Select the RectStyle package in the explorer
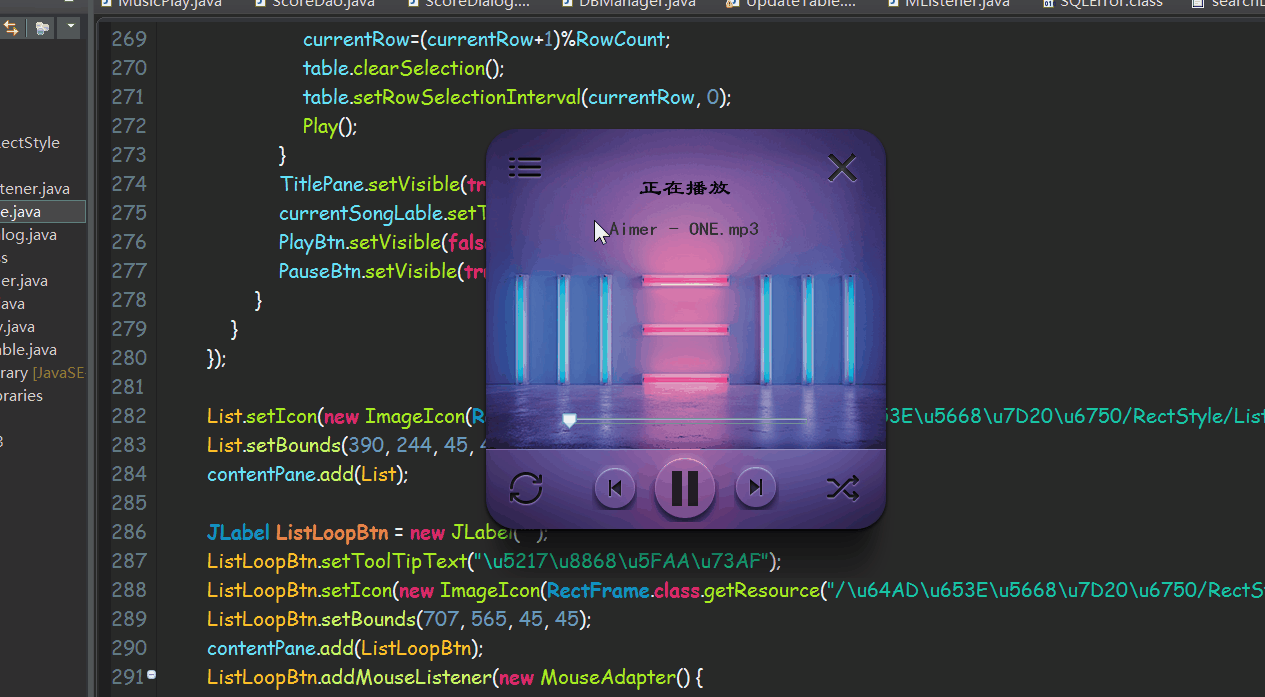 (x=30, y=143)
